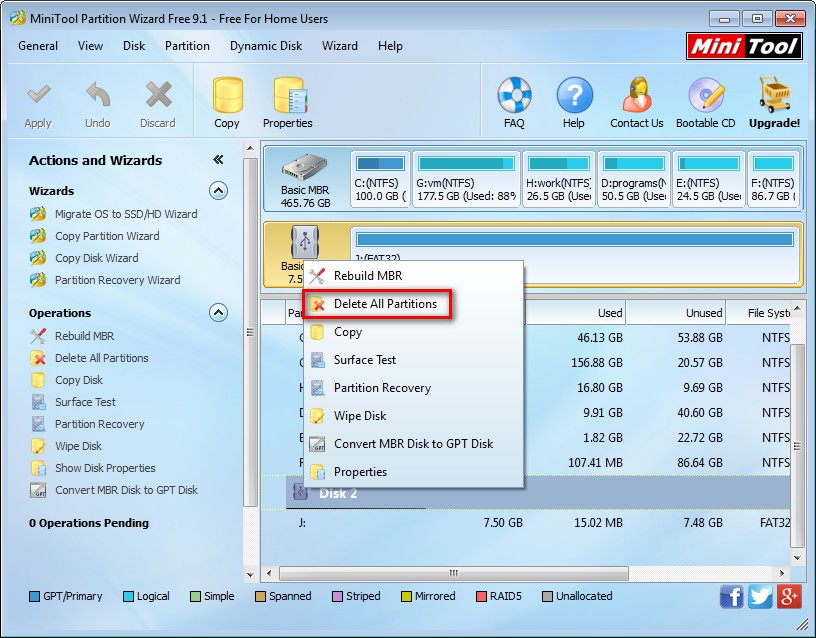
Task: Click Delete All Partitions in Operations panel
Action: tap(101, 358)
